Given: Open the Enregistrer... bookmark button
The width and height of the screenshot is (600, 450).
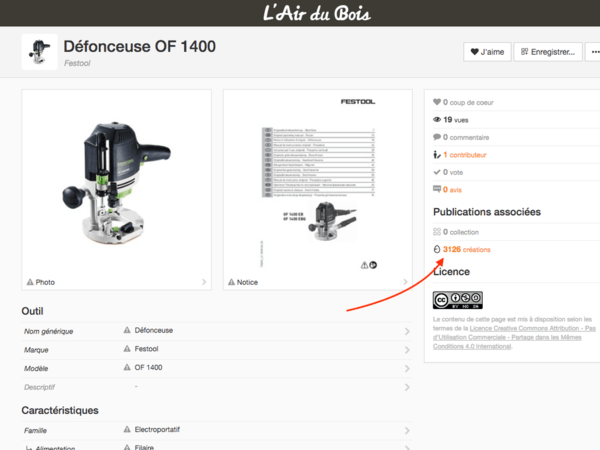Looking at the screenshot, I should click(x=547, y=51).
